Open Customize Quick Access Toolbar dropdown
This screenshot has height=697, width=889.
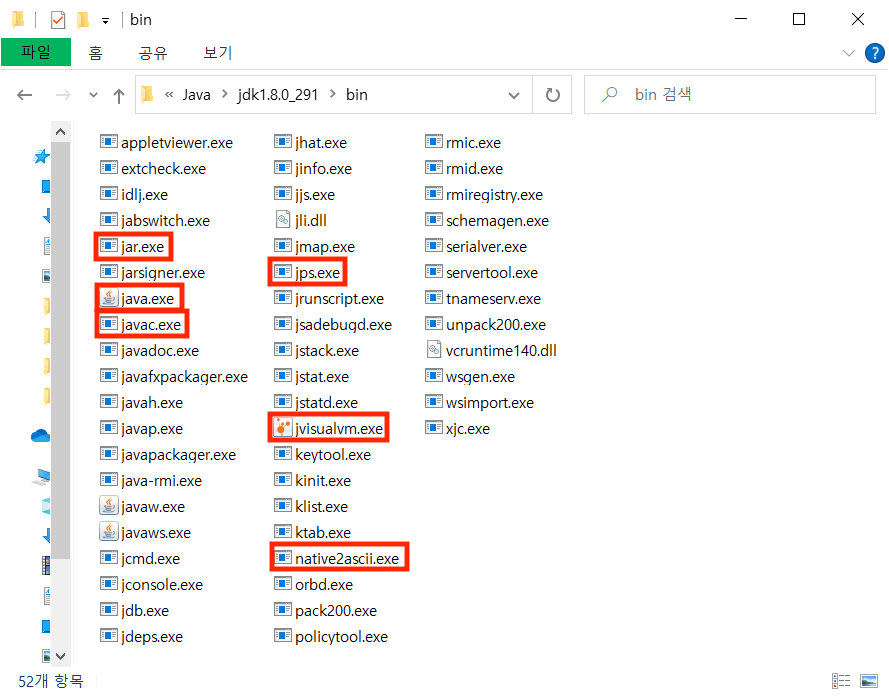click(x=105, y=21)
